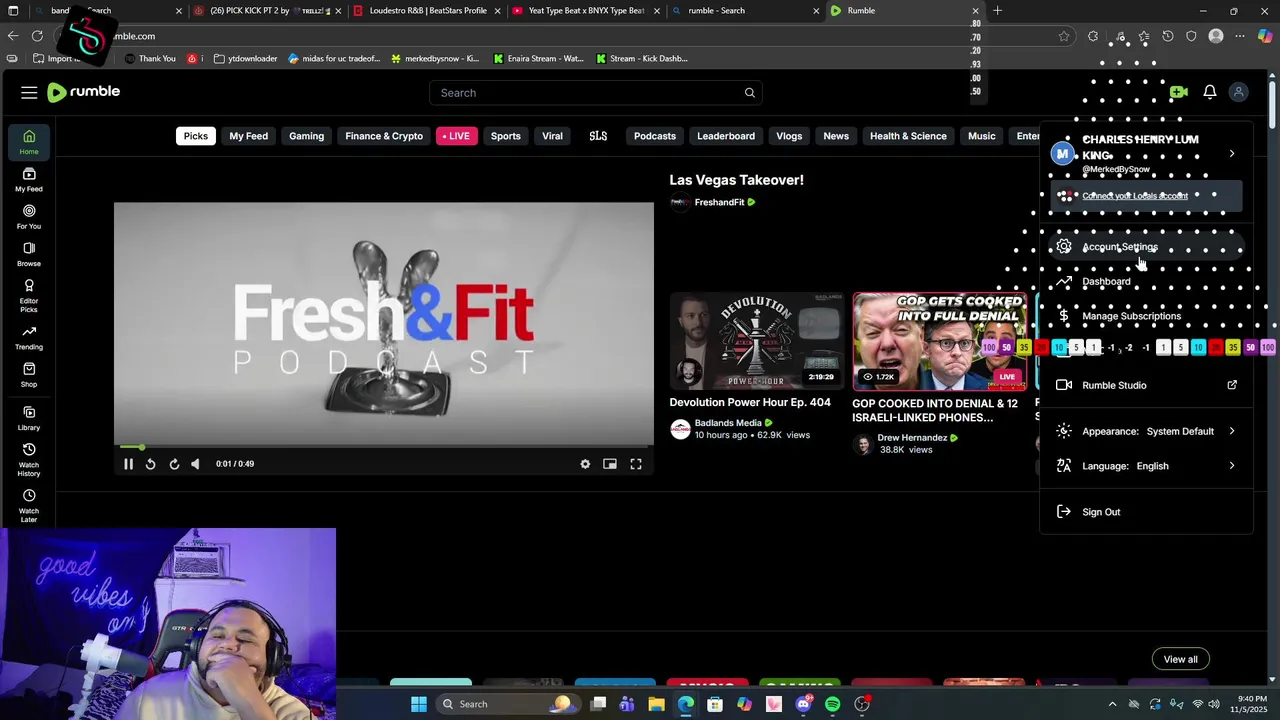Expand the profile chevron beside Charles Henry Lum King
Image resolution: width=1280 pixels, height=720 pixels.
[x=1232, y=154]
